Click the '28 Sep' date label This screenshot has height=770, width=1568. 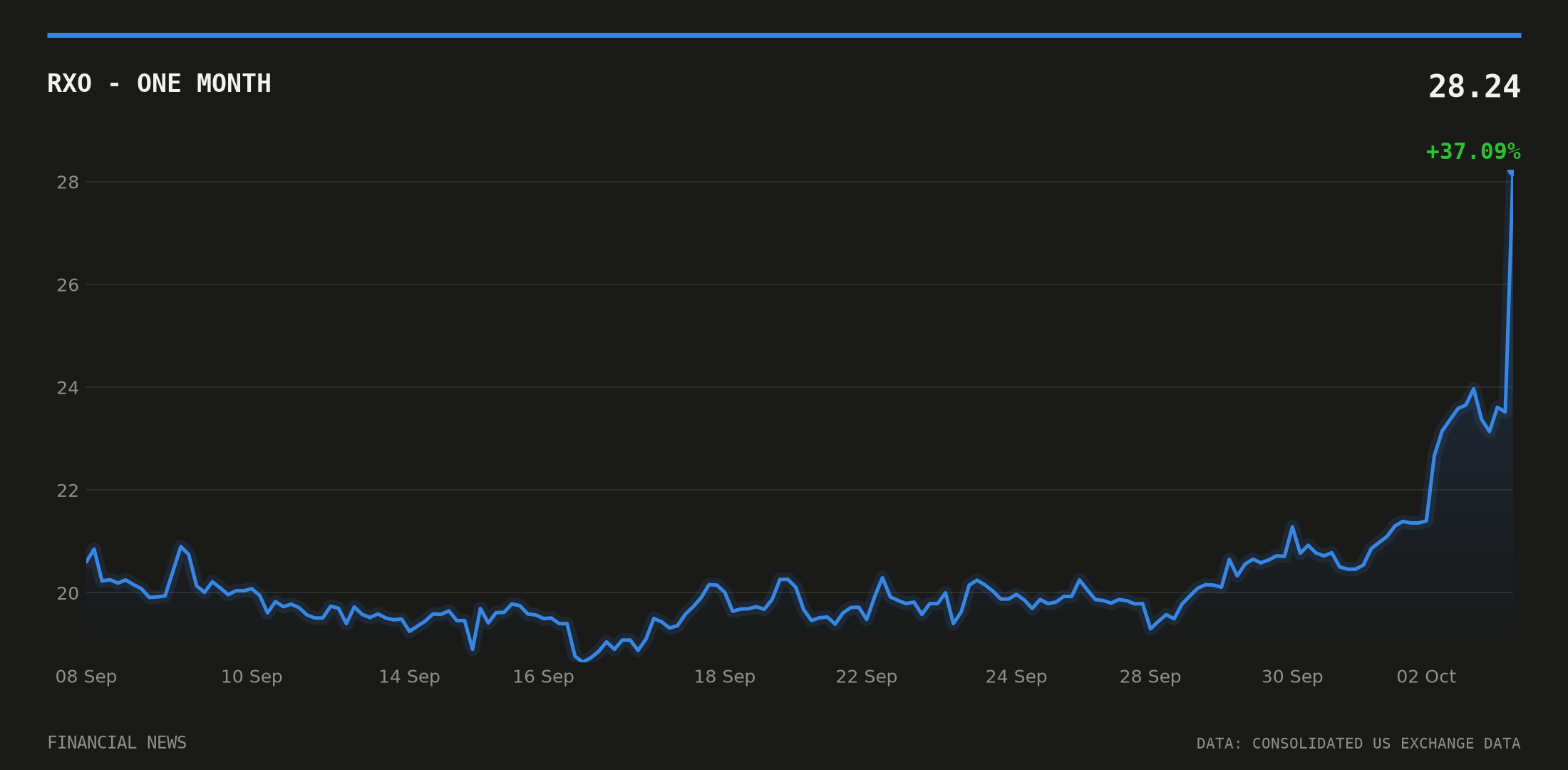tap(1150, 677)
